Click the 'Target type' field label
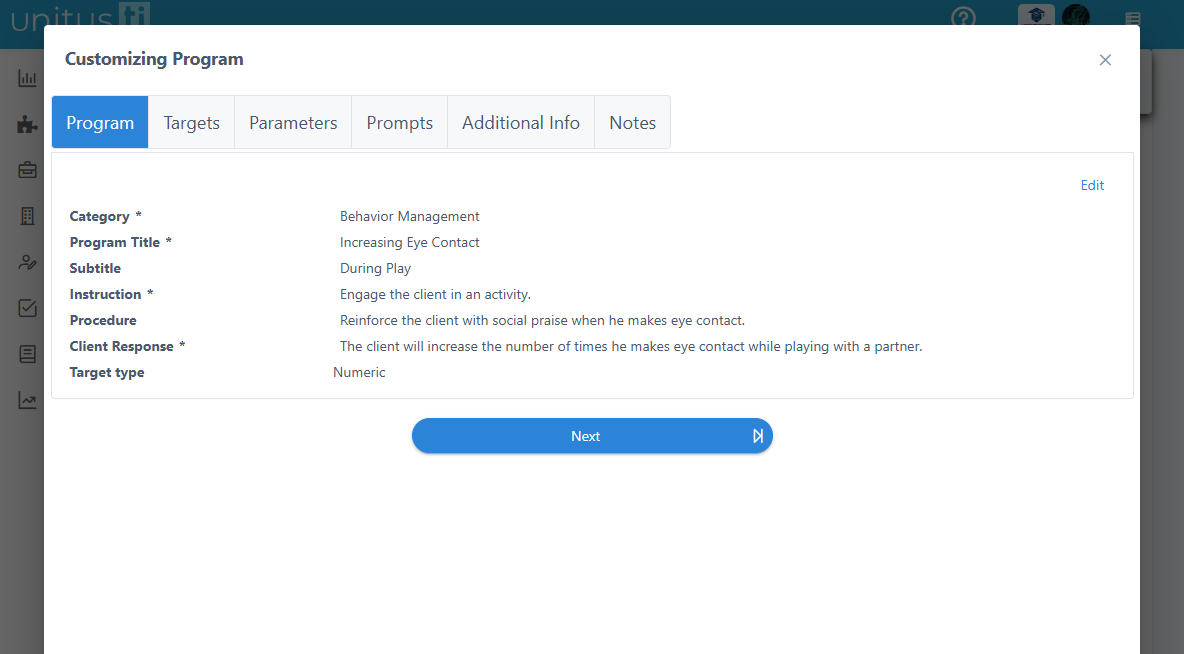The width and height of the screenshot is (1184, 654). click(x=106, y=372)
